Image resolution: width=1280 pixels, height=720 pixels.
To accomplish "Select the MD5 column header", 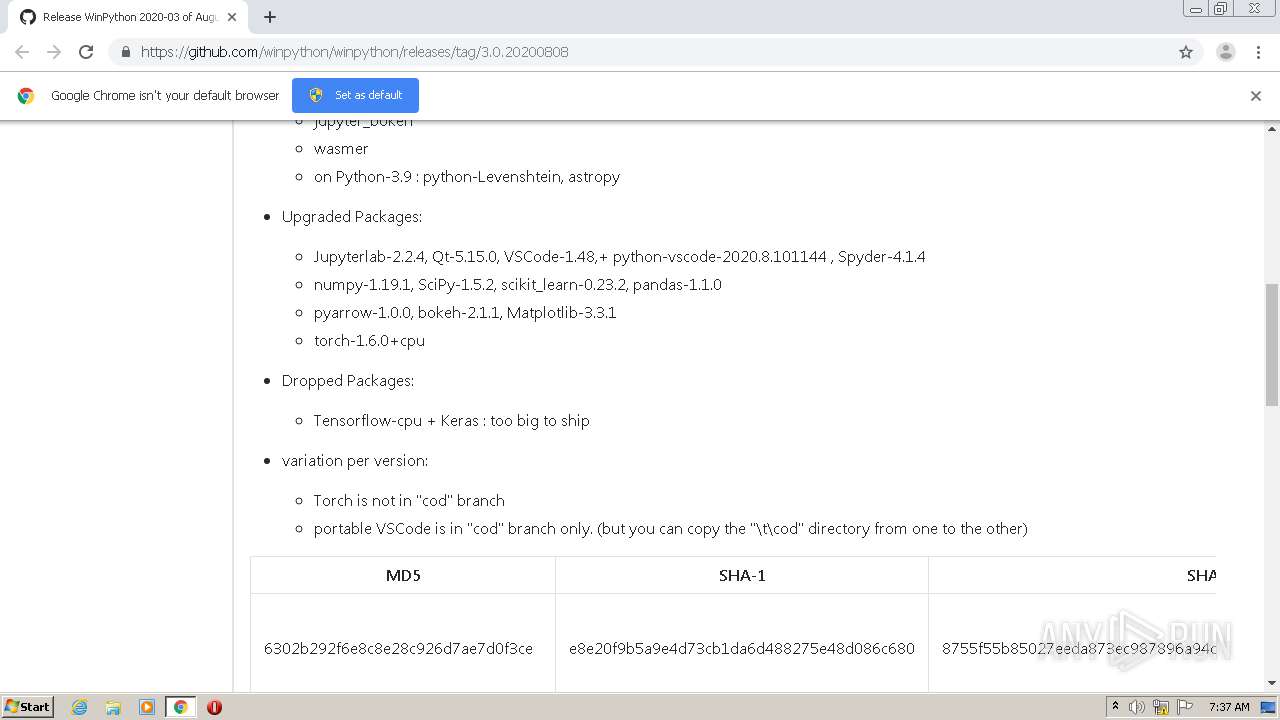I will point(402,575).
